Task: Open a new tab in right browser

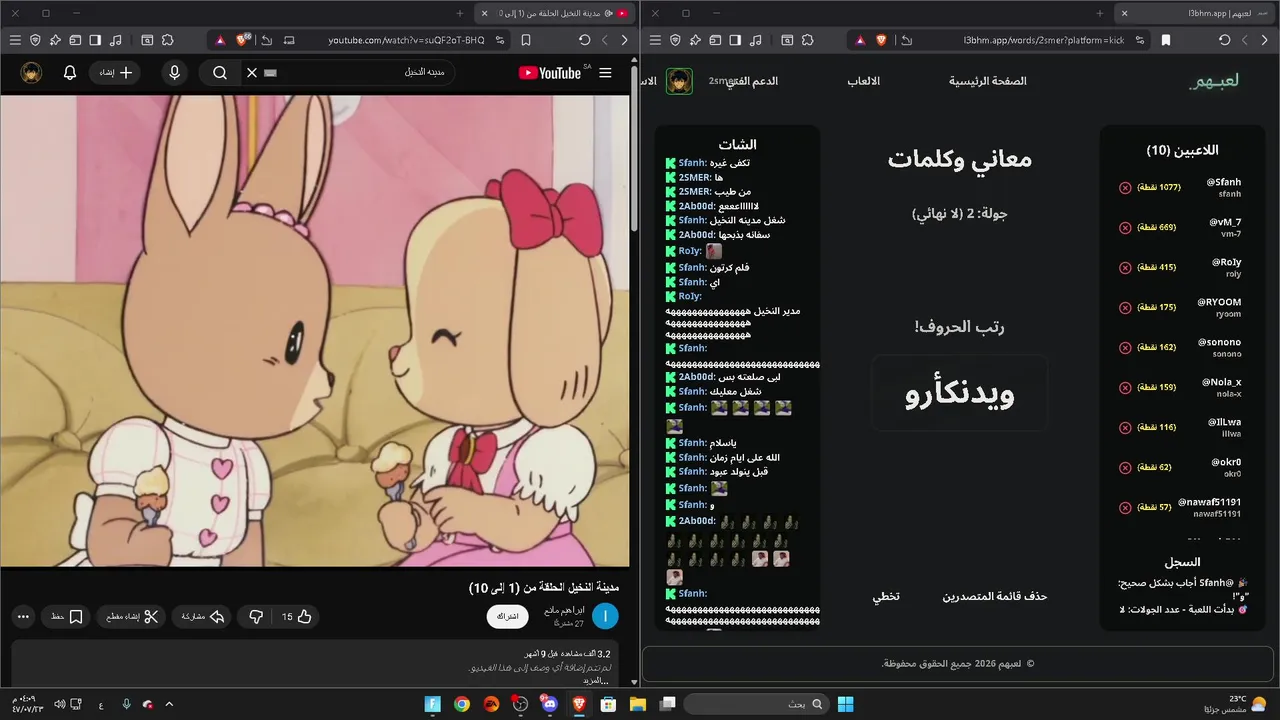Action: 1100,13
